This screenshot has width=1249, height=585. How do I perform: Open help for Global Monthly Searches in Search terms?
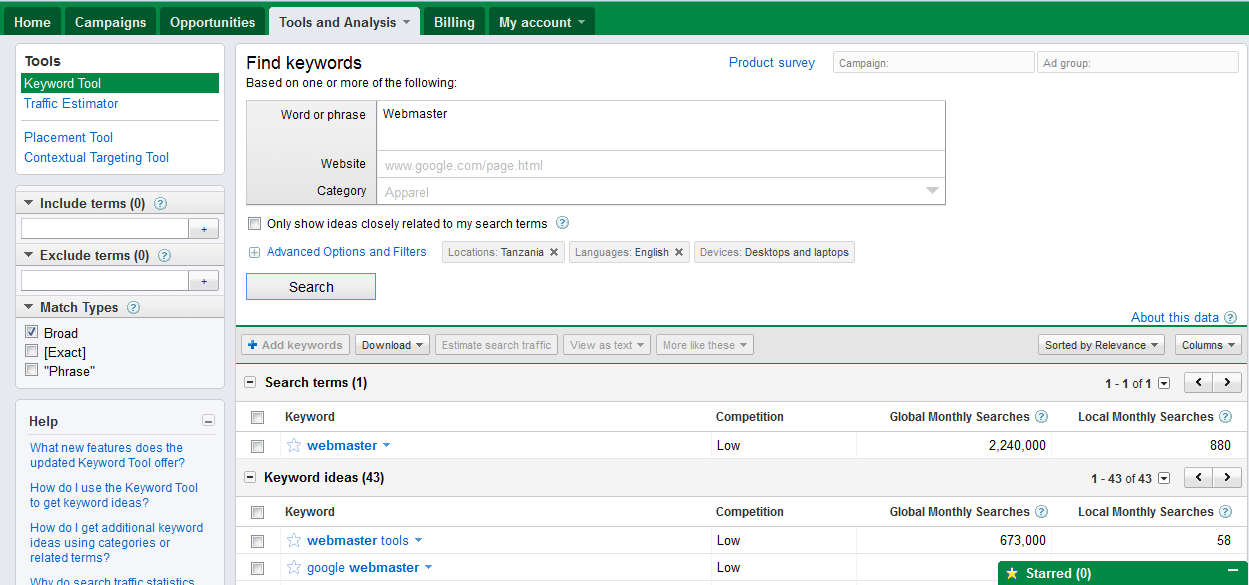[x=1041, y=417]
